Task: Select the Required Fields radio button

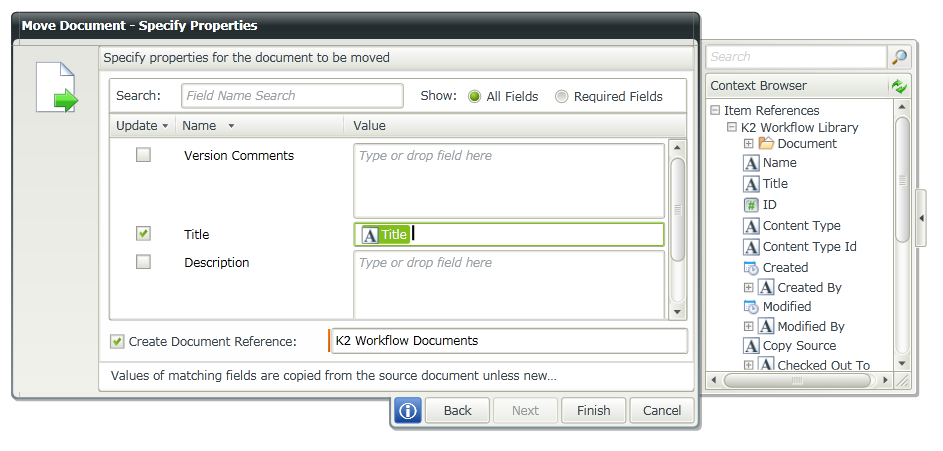Action: [x=562, y=97]
